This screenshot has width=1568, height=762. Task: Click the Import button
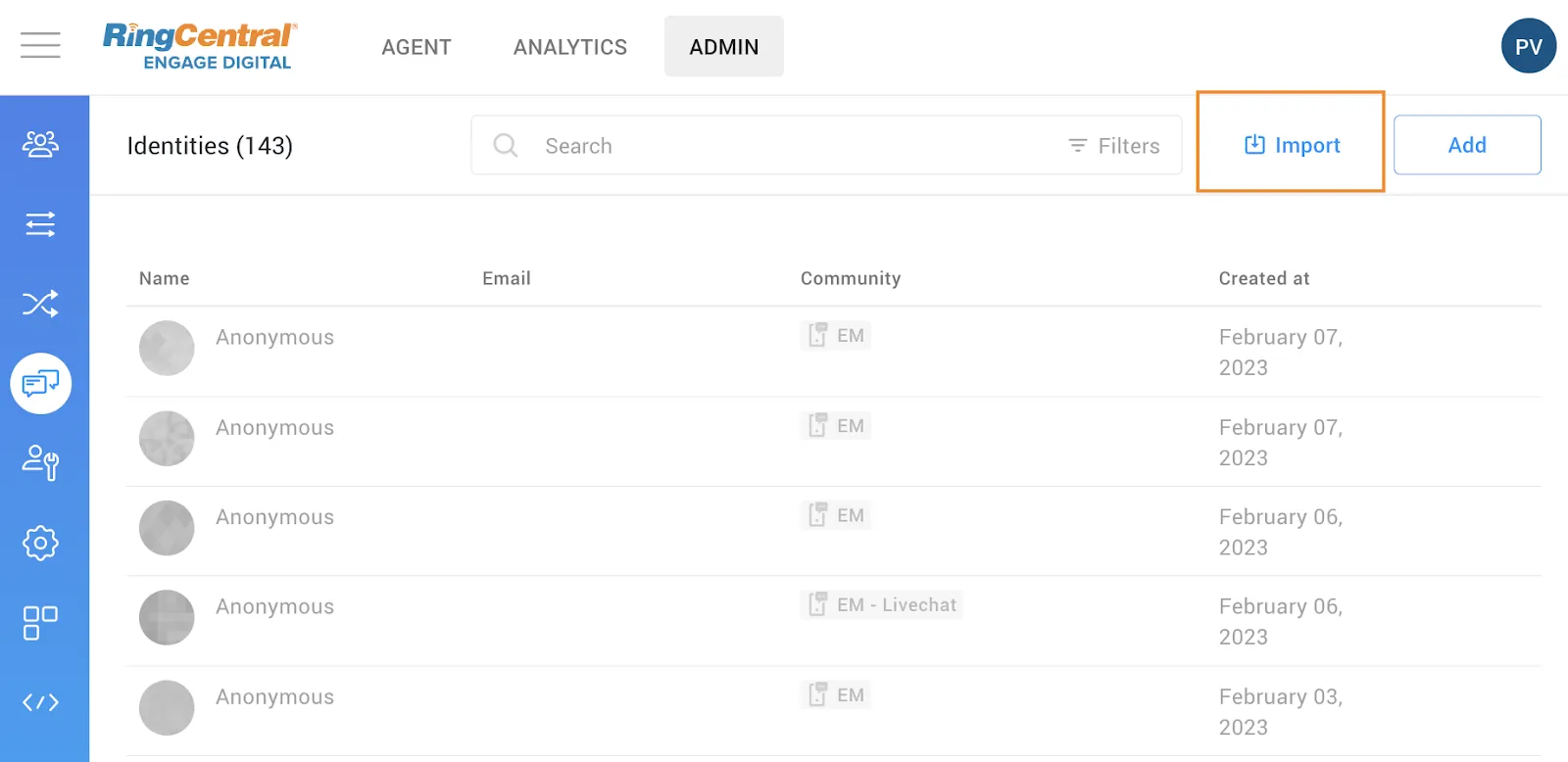pyautogui.click(x=1291, y=145)
